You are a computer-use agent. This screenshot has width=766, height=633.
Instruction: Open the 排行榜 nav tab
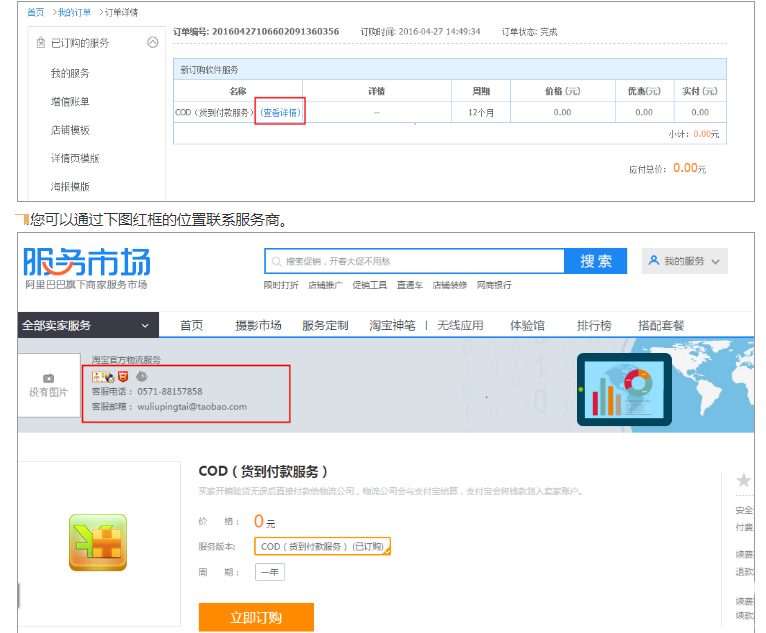pyautogui.click(x=594, y=325)
